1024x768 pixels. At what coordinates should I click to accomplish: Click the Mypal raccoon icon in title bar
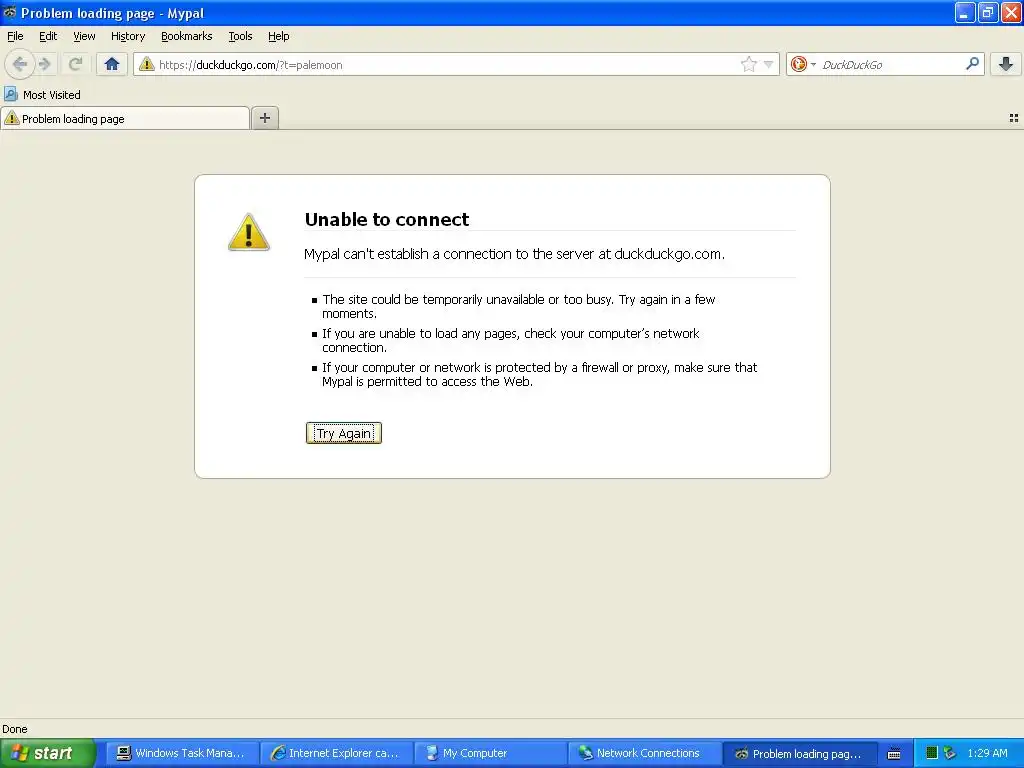point(10,12)
